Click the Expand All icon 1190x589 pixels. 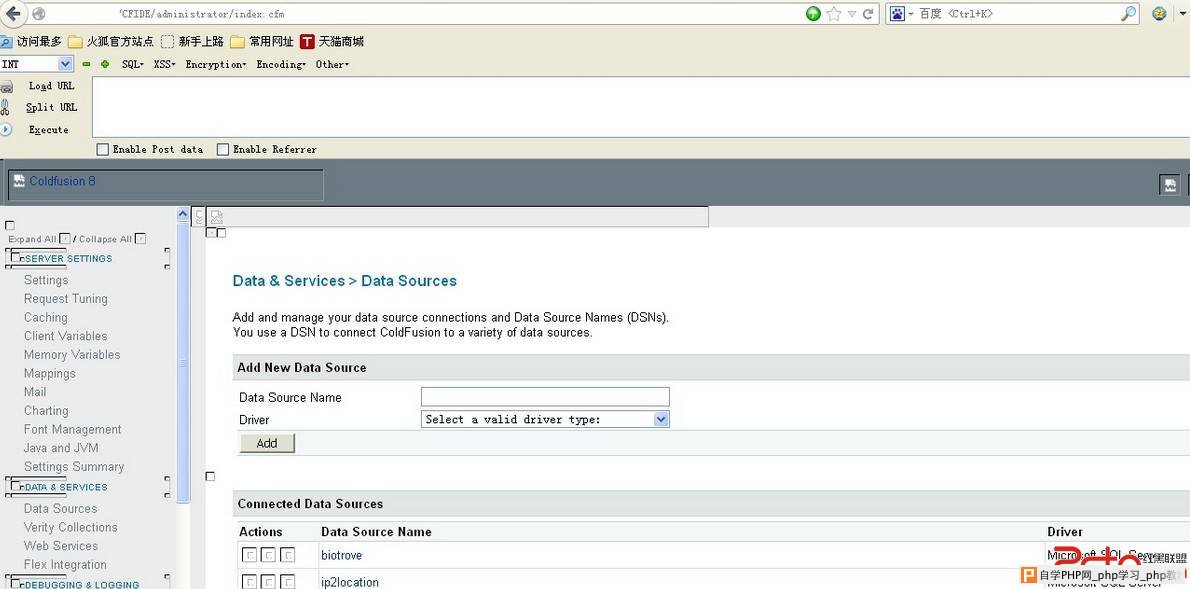pos(65,239)
